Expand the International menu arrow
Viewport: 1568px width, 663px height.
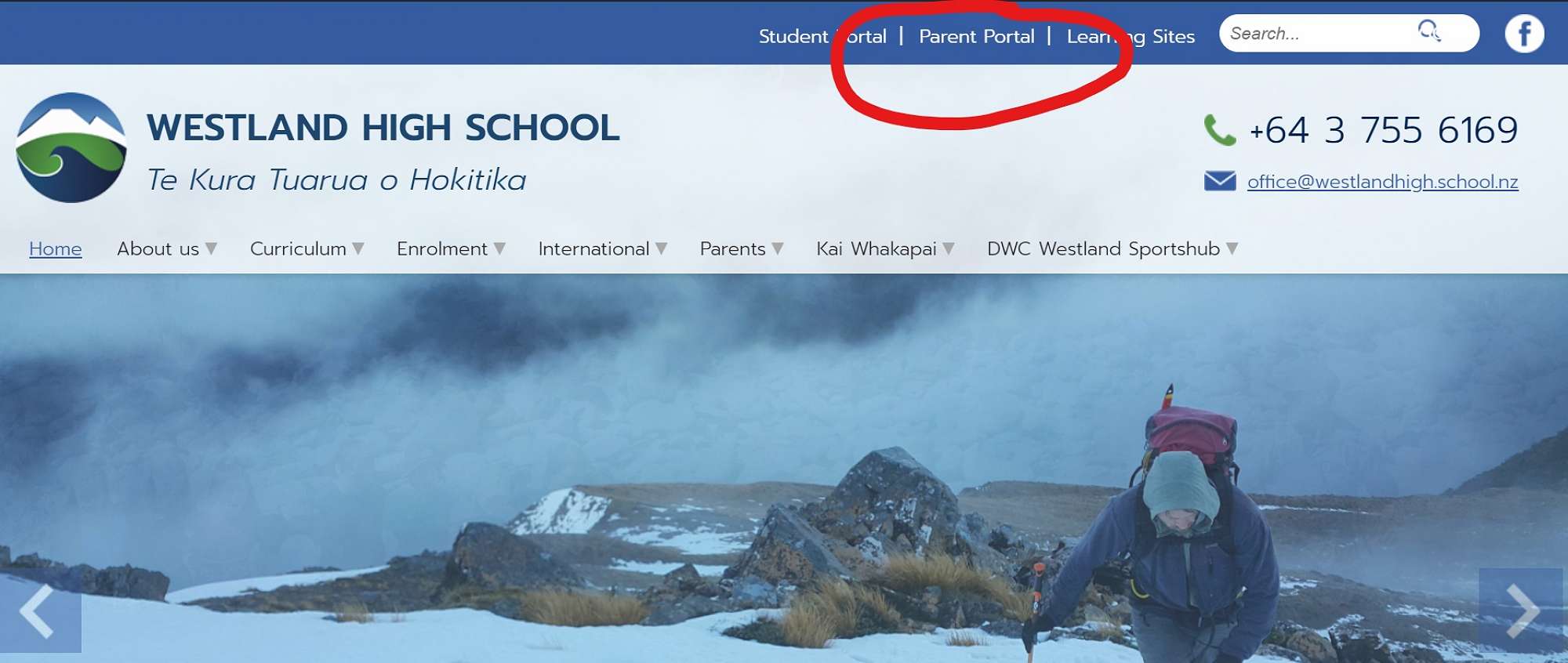[661, 248]
